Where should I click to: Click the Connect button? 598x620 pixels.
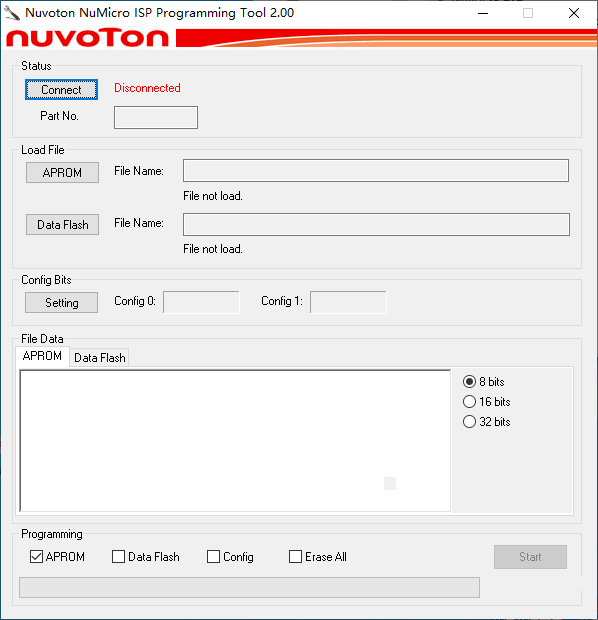pos(61,90)
